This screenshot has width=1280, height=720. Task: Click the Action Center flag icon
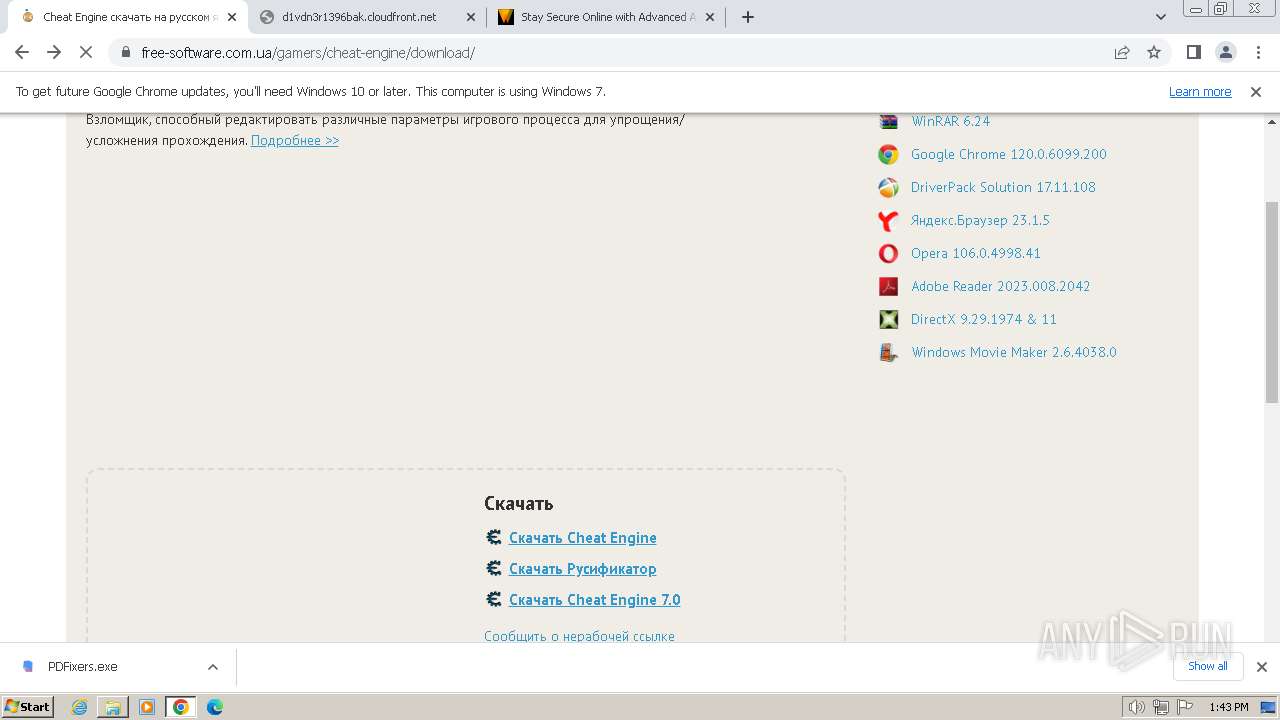(1184, 707)
